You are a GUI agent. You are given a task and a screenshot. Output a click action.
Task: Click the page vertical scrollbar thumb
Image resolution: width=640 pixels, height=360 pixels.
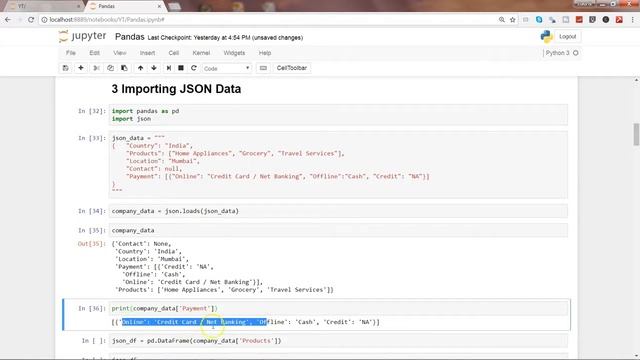pyautogui.click(x=636, y=134)
